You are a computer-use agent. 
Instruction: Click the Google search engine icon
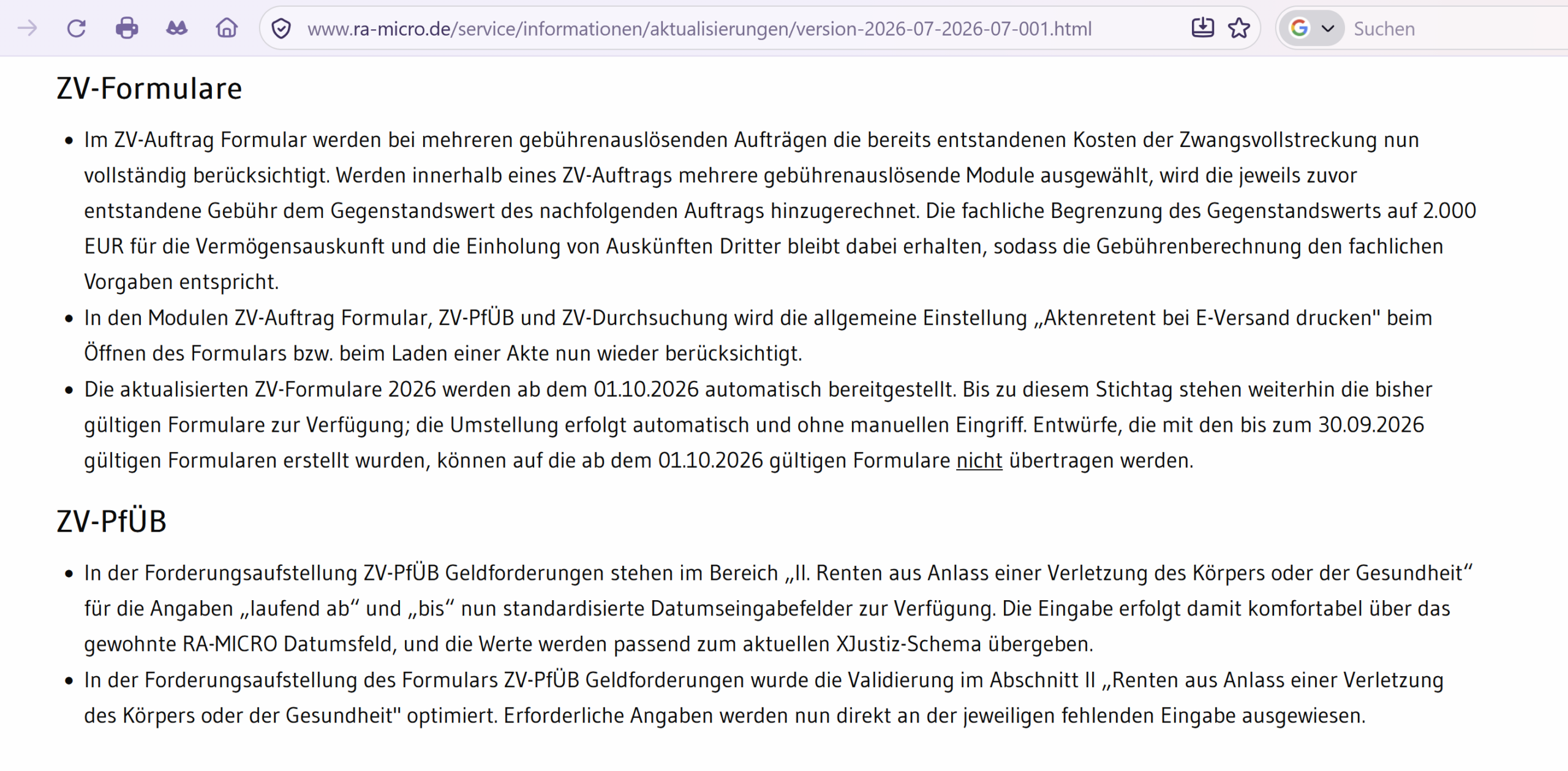[1300, 28]
